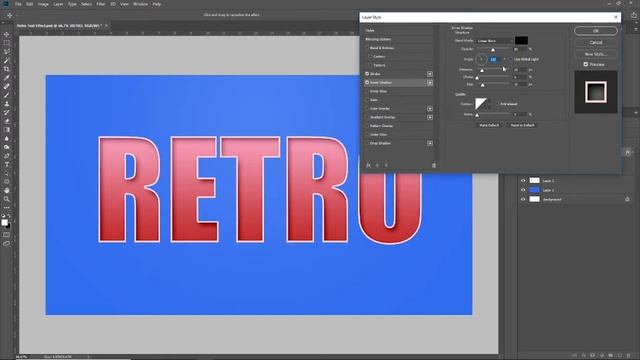Select the Ellipse shape tool
This screenshot has width=640, height=360.
tap(7, 182)
